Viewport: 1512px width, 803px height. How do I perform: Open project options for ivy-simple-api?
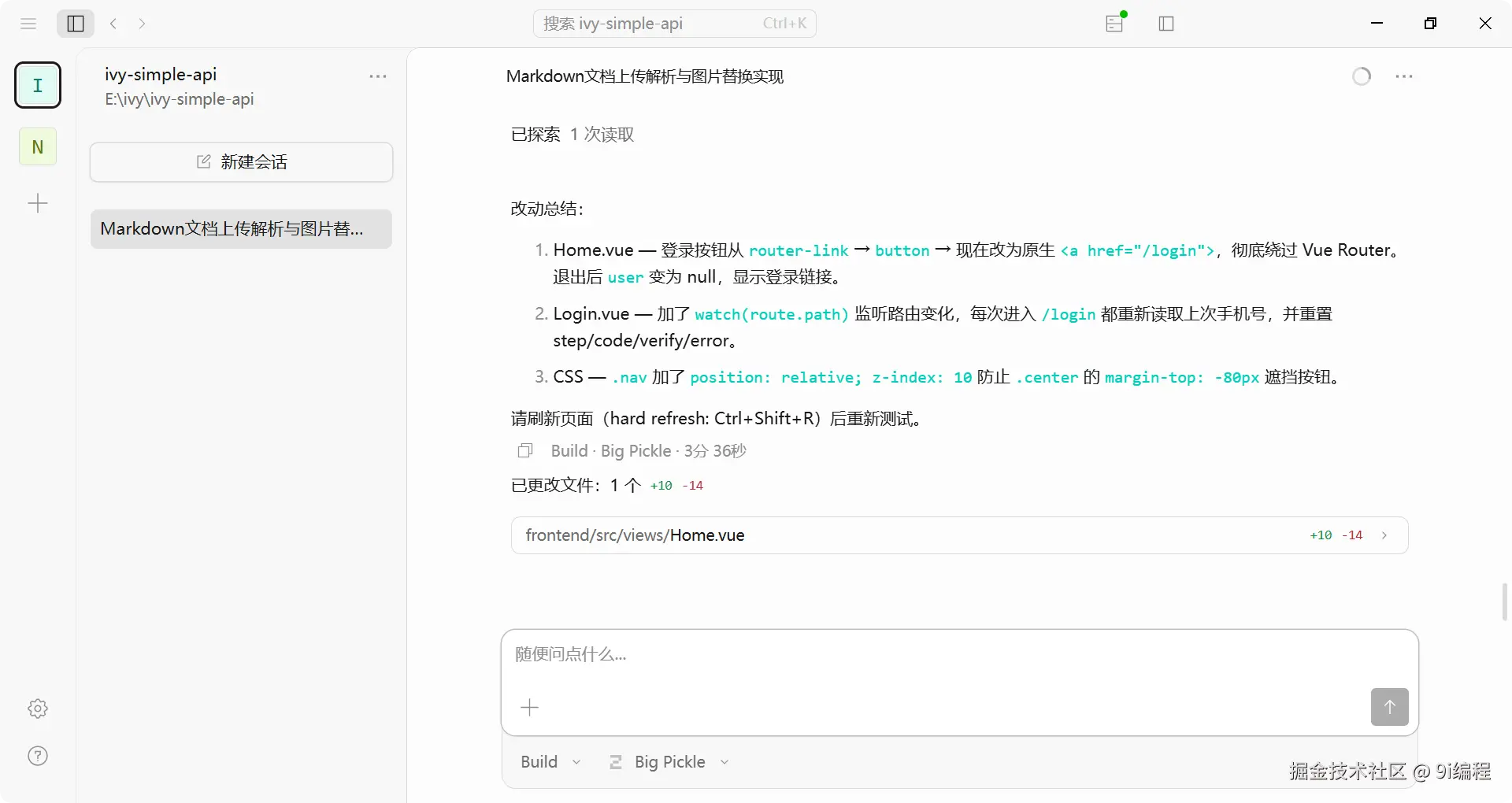pyautogui.click(x=378, y=76)
